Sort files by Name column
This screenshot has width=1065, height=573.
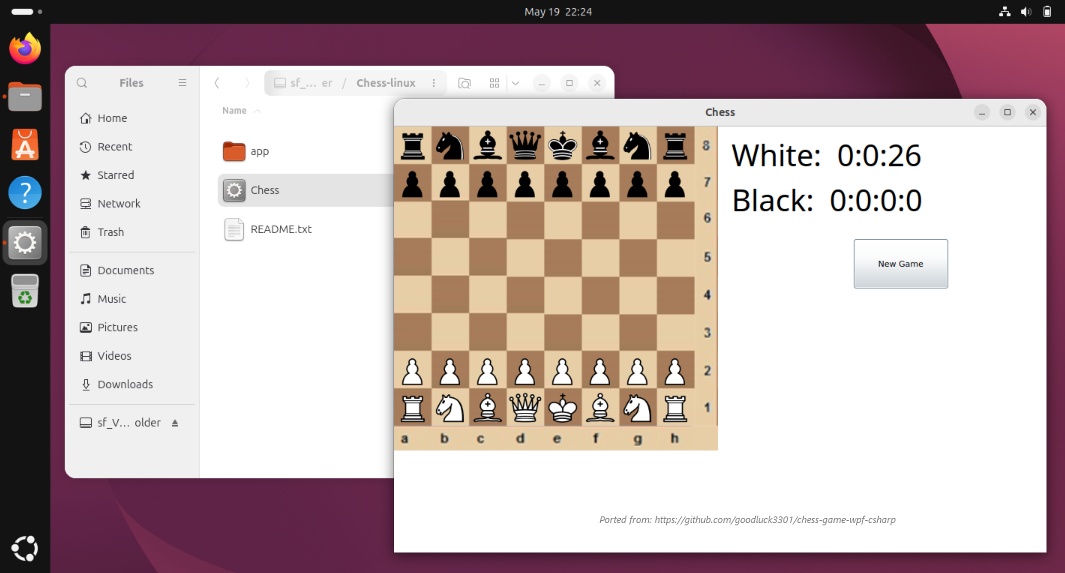[234, 111]
